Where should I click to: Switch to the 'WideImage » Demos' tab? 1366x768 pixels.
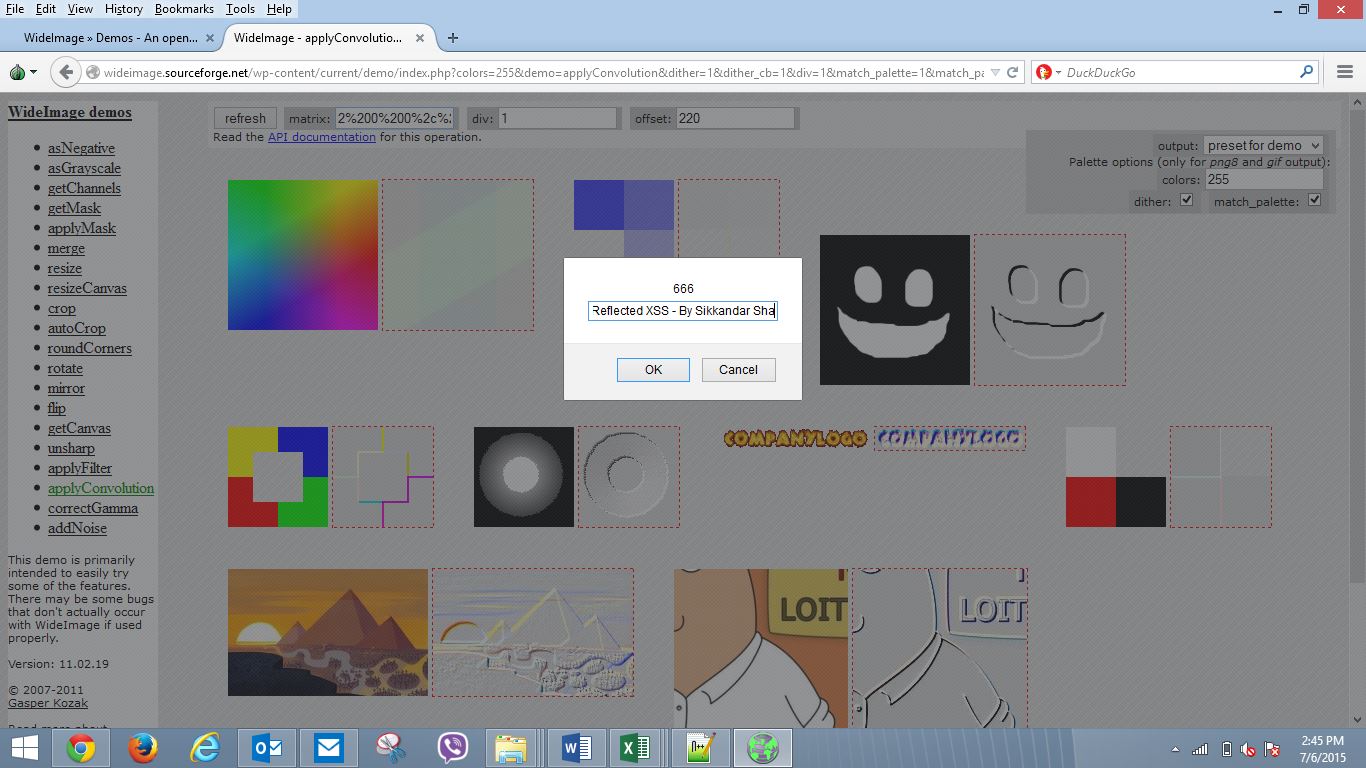click(110, 38)
